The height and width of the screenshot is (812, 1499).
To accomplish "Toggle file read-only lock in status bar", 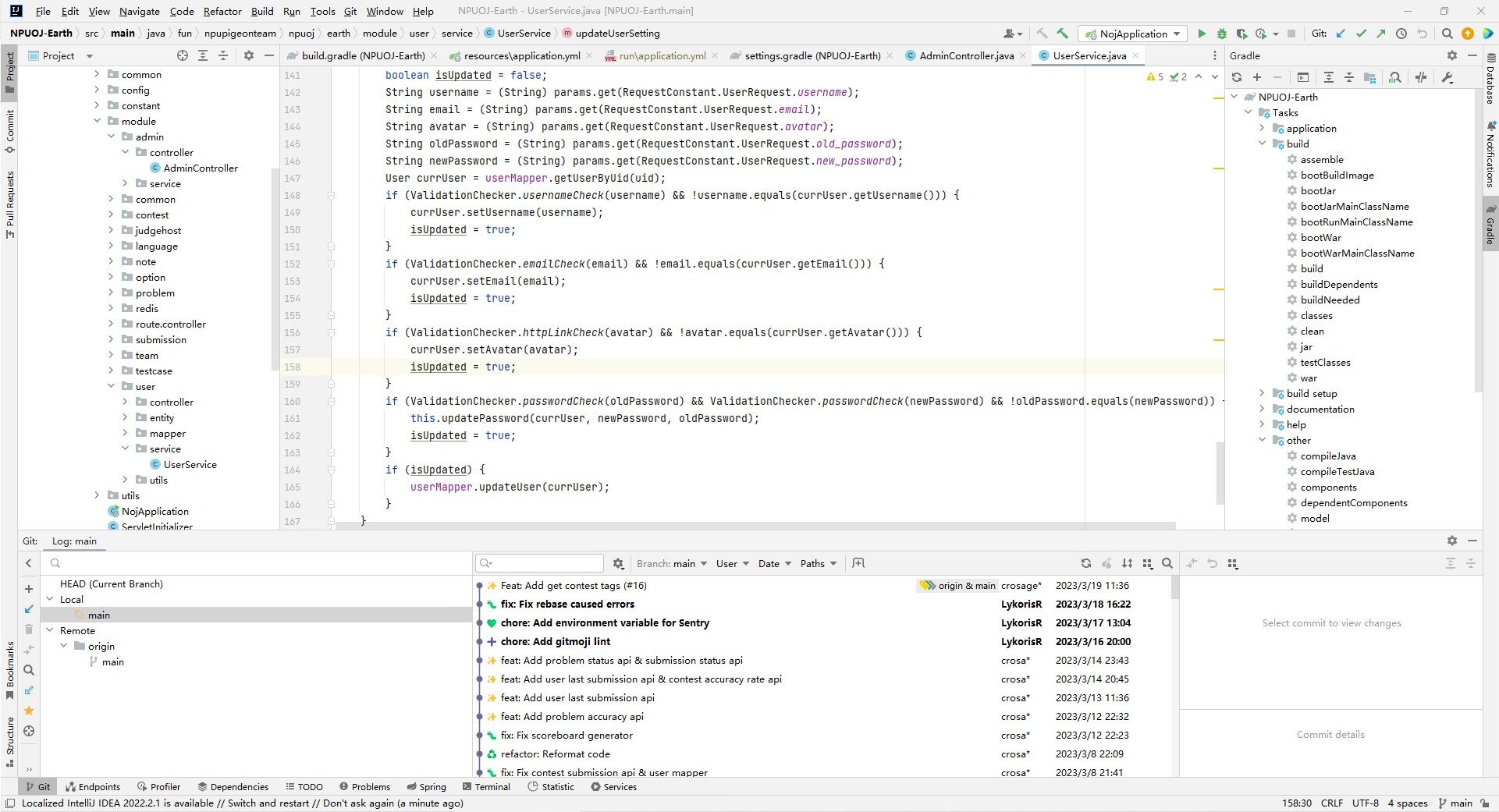I will coord(1483,803).
